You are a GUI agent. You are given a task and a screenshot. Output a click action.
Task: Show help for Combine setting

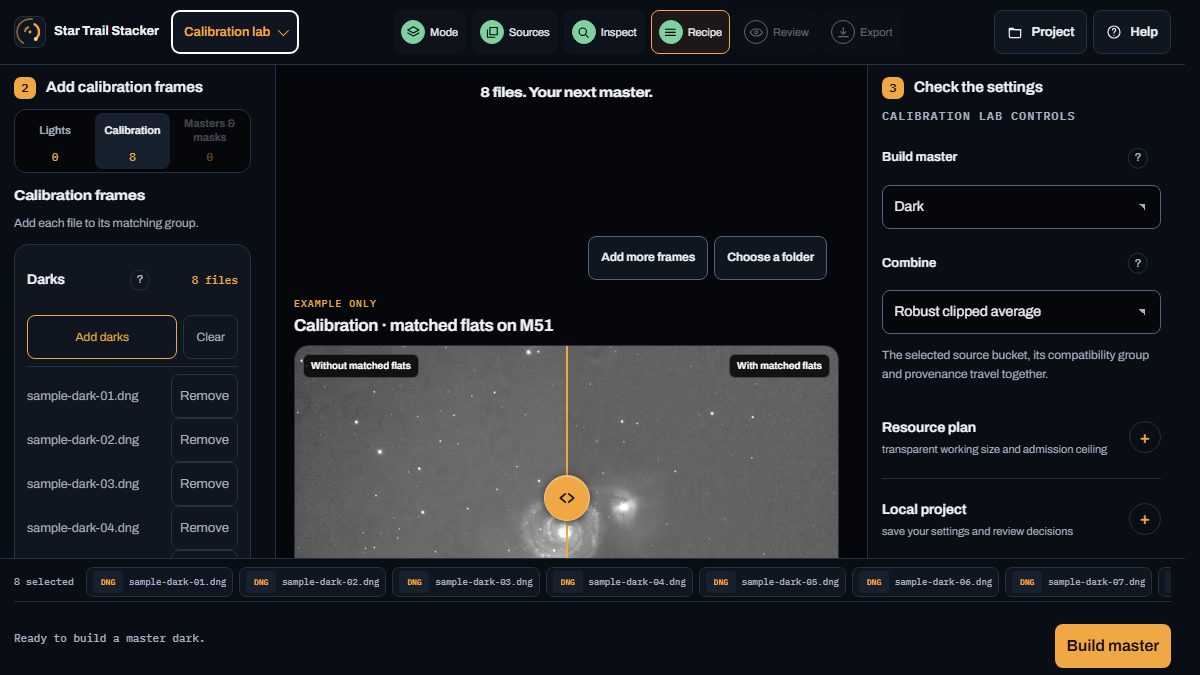(x=1137, y=263)
